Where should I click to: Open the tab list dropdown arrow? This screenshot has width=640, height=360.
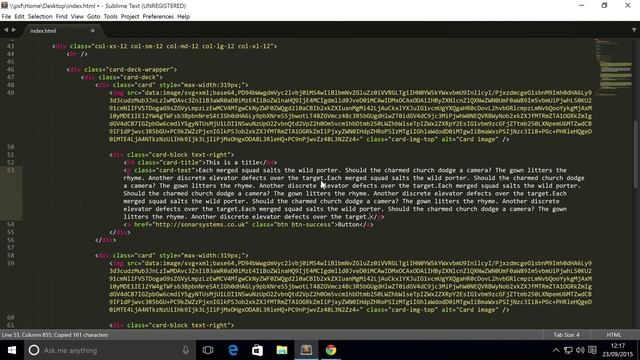[x=634, y=30]
